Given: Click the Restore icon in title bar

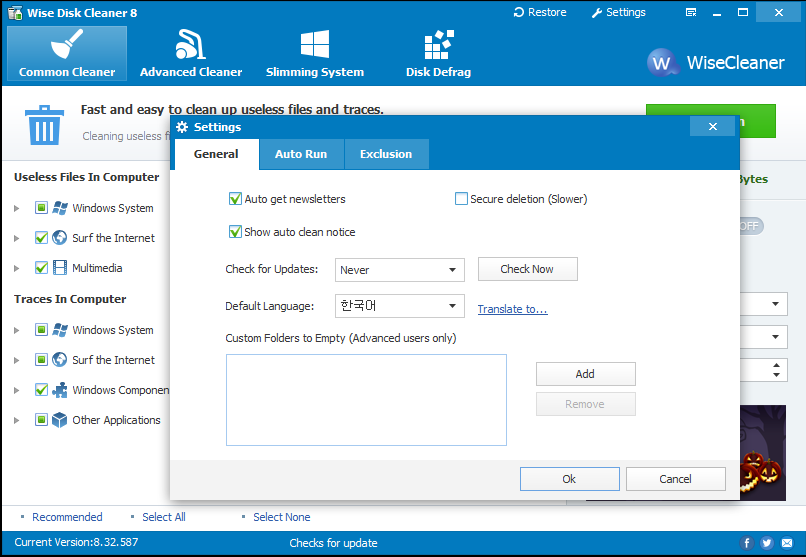Looking at the screenshot, I should [519, 12].
